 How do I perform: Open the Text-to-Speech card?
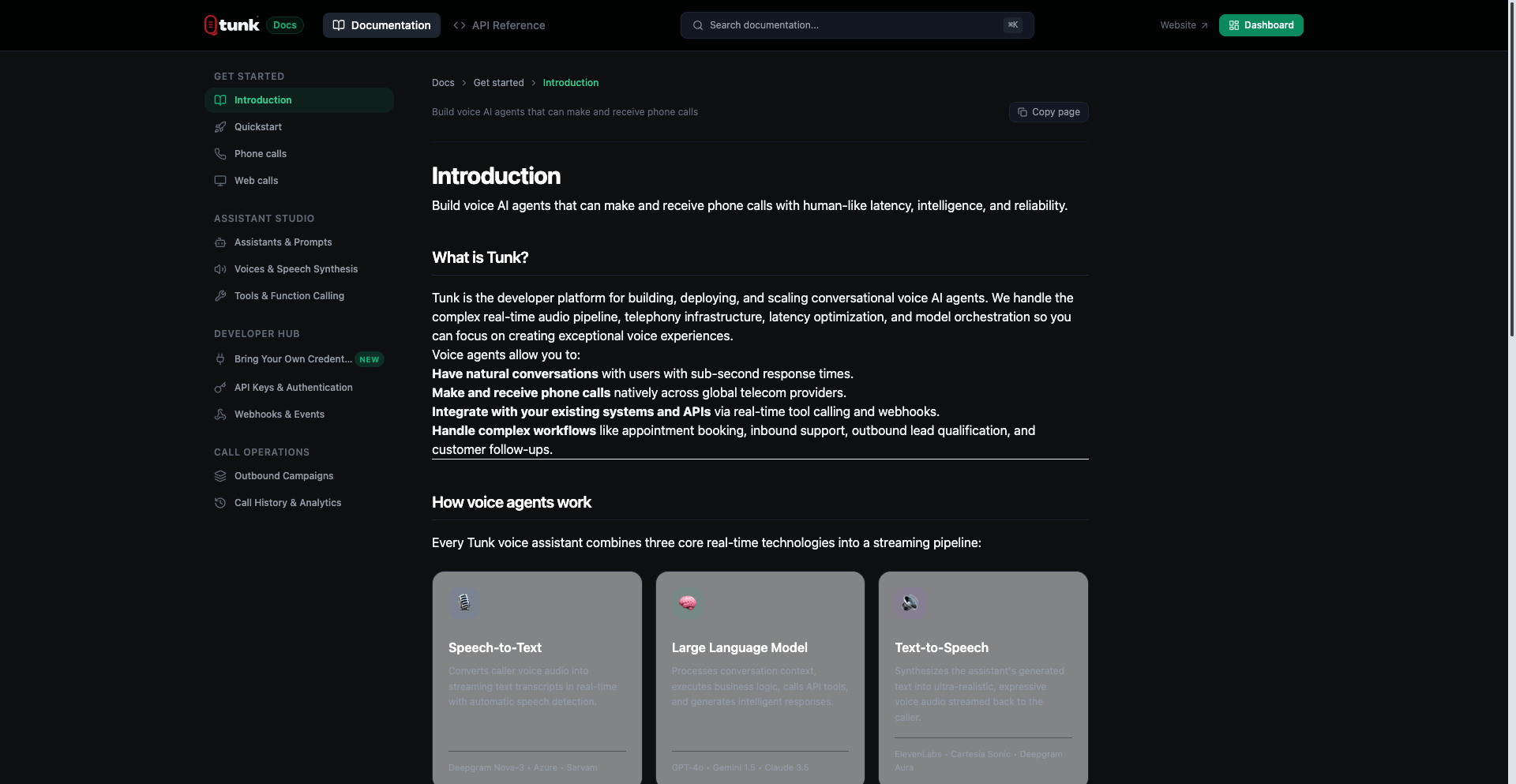(x=983, y=677)
